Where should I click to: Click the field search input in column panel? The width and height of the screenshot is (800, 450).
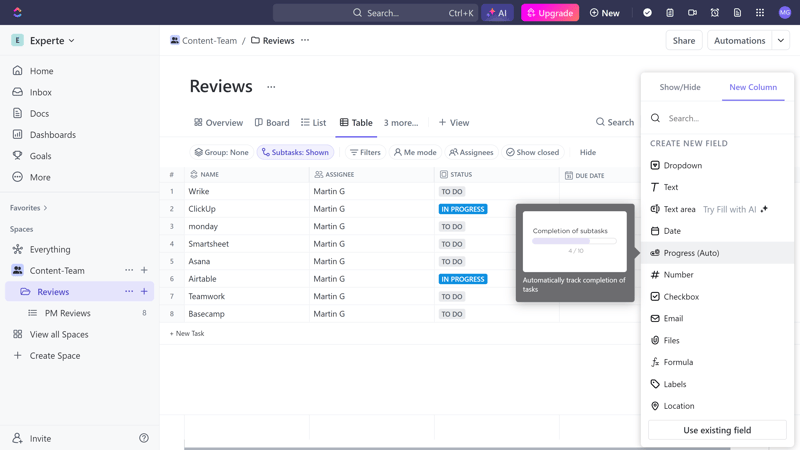pyautogui.click(x=717, y=118)
